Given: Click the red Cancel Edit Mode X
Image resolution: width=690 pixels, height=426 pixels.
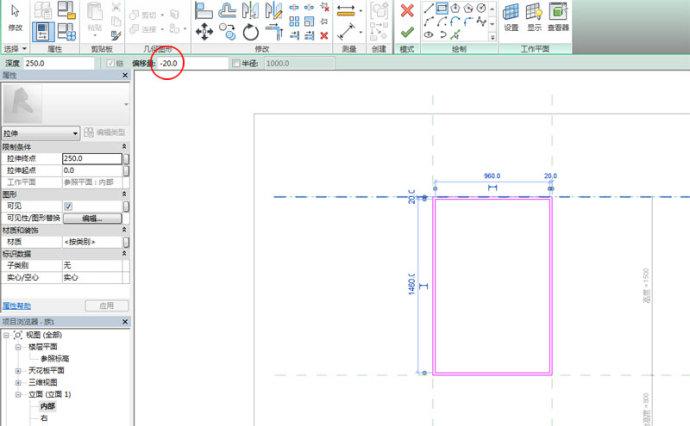Looking at the screenshot, I should [x=407, y=11].
